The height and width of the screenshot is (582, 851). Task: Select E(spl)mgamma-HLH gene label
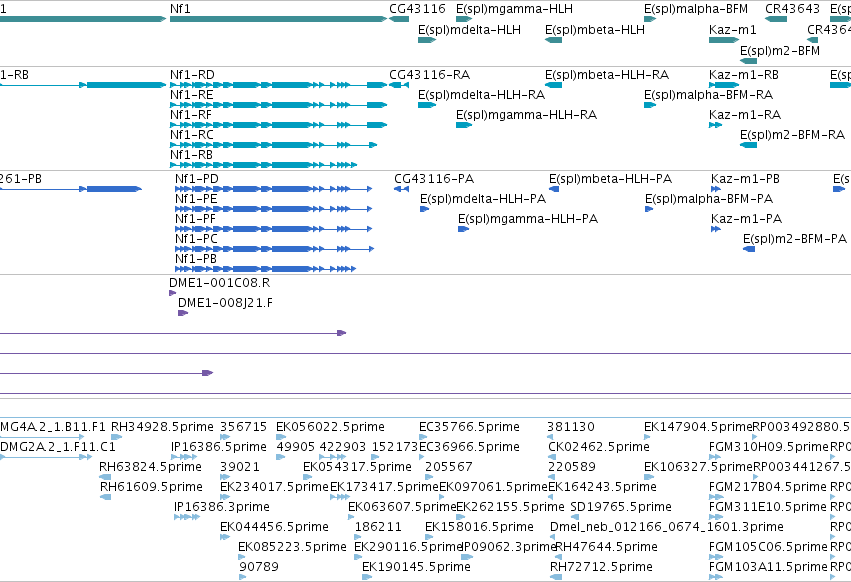514,9
